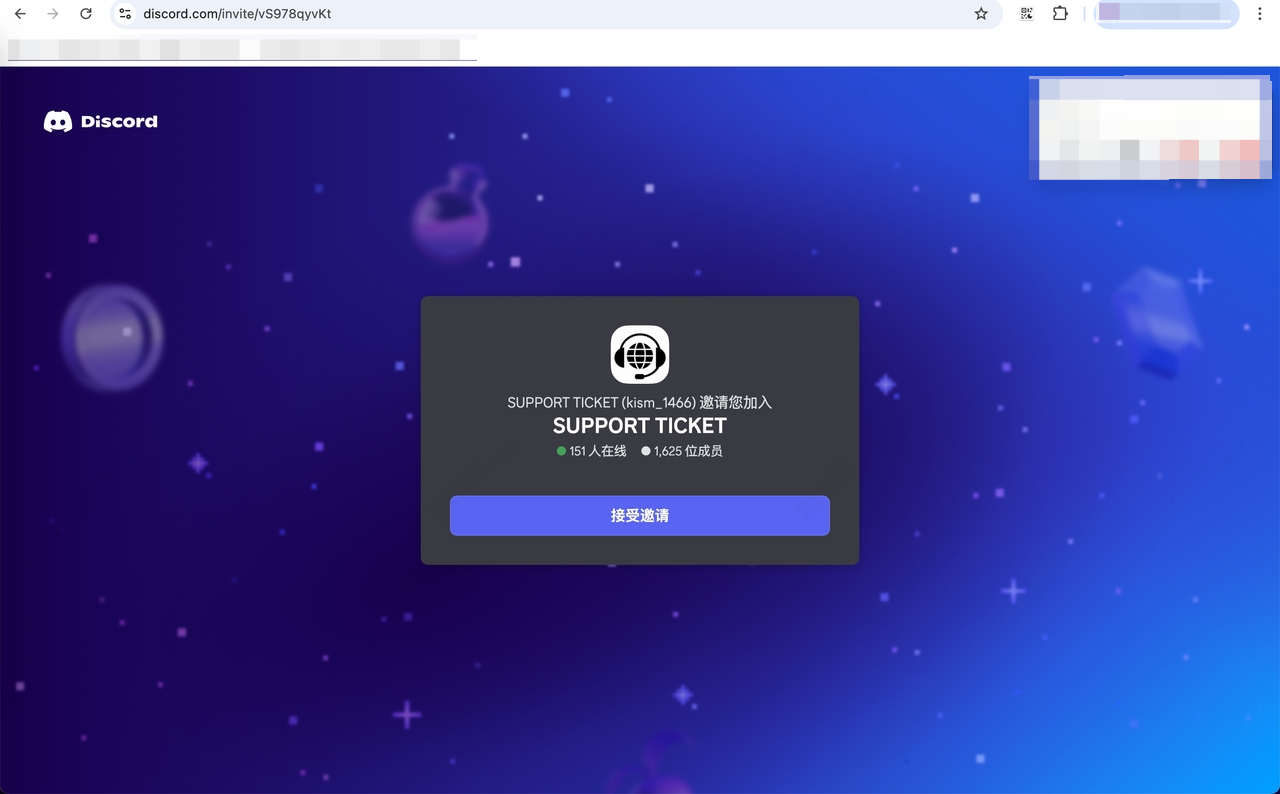Click the kism_1466 inviter text line
Viewport: 1280px width, 794px height.
point(640,402)
